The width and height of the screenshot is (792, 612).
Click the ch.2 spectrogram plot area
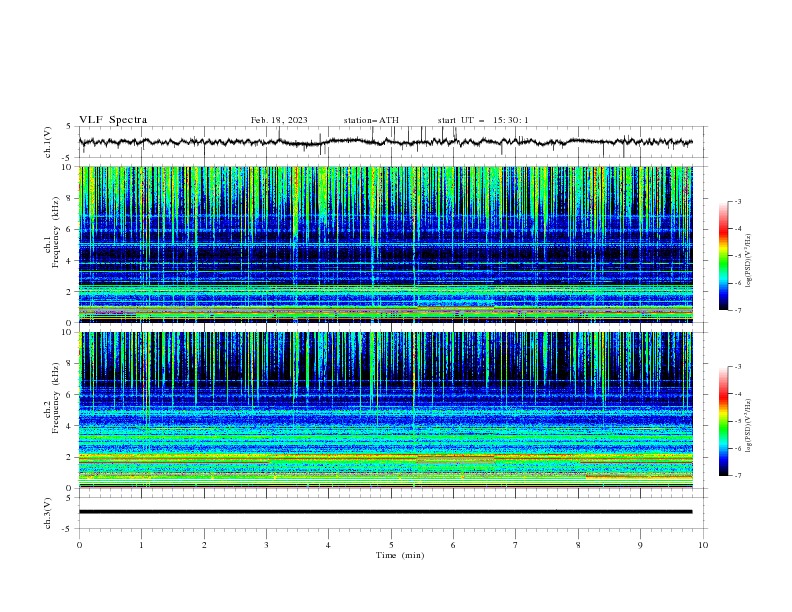[x=386, y=410]
